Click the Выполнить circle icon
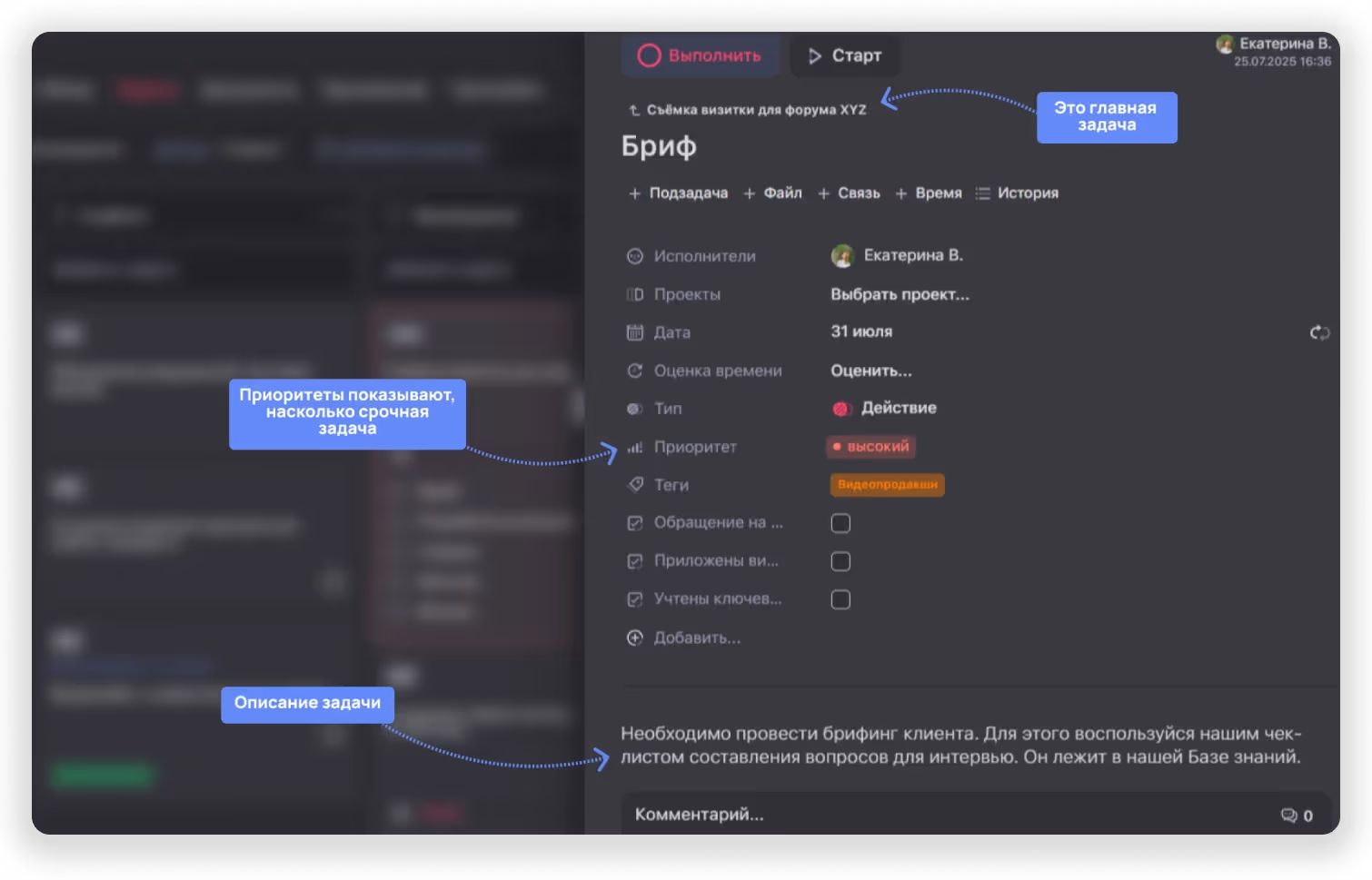1372x880 pixels. [649, 55]
